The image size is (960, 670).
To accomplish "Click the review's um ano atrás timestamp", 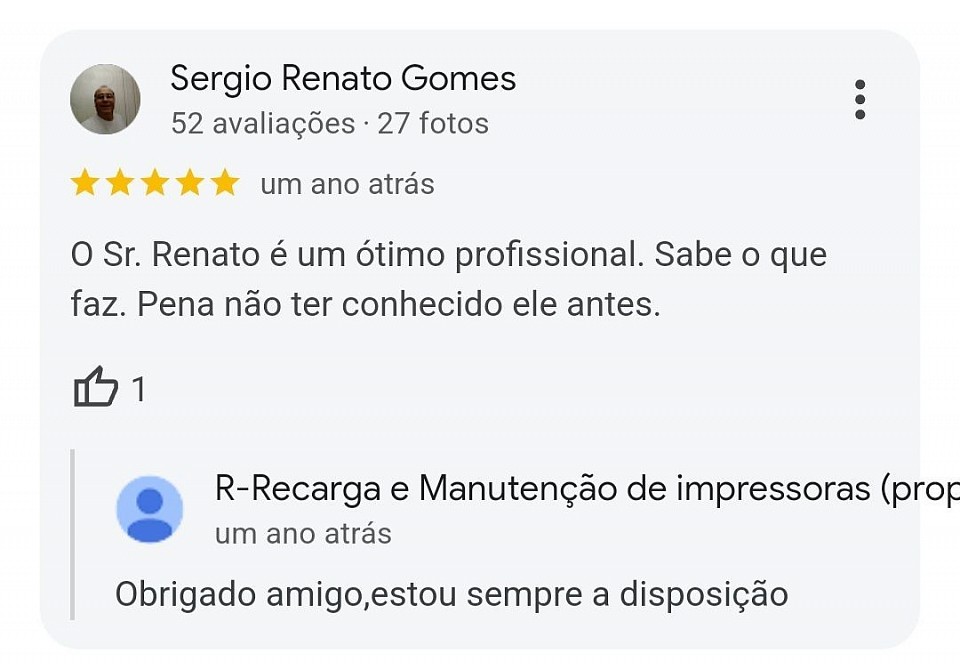I will click(x=347, y=184).
